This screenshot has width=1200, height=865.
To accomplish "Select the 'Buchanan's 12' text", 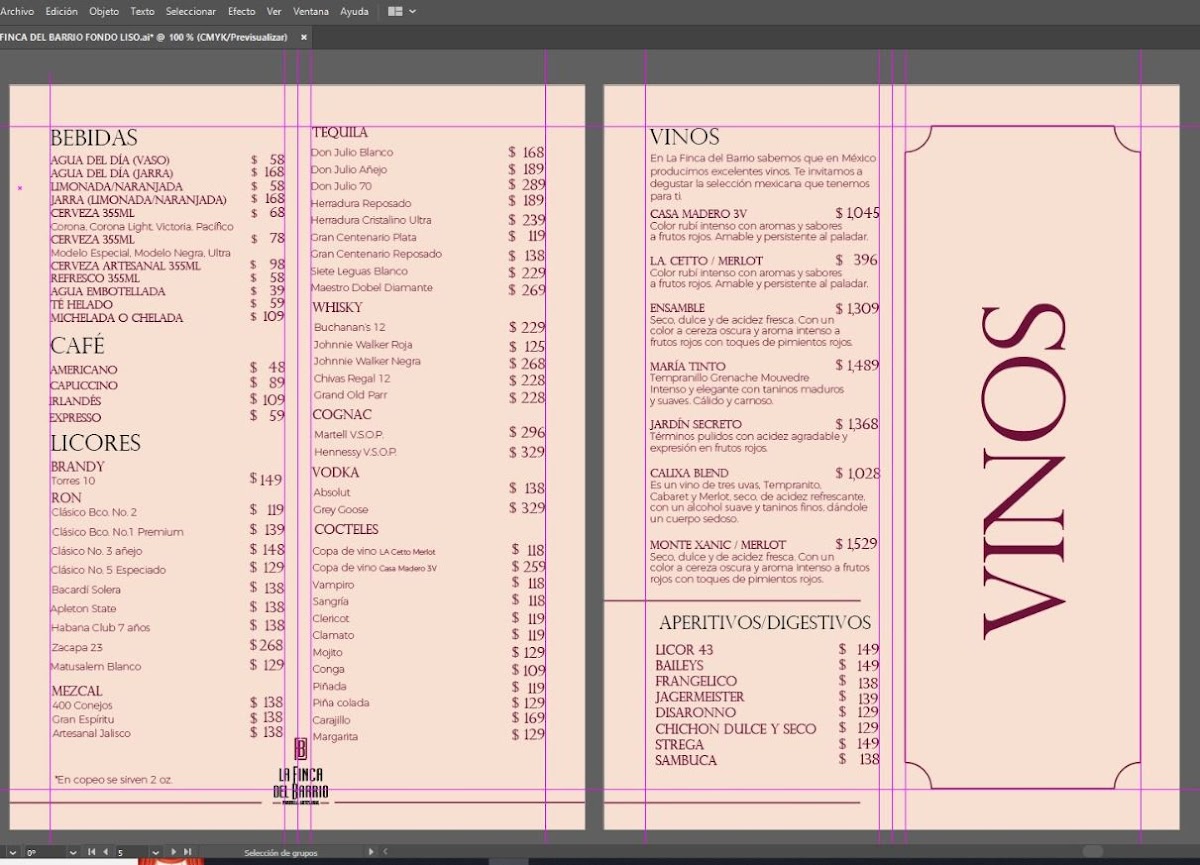I will pos(349,327).
